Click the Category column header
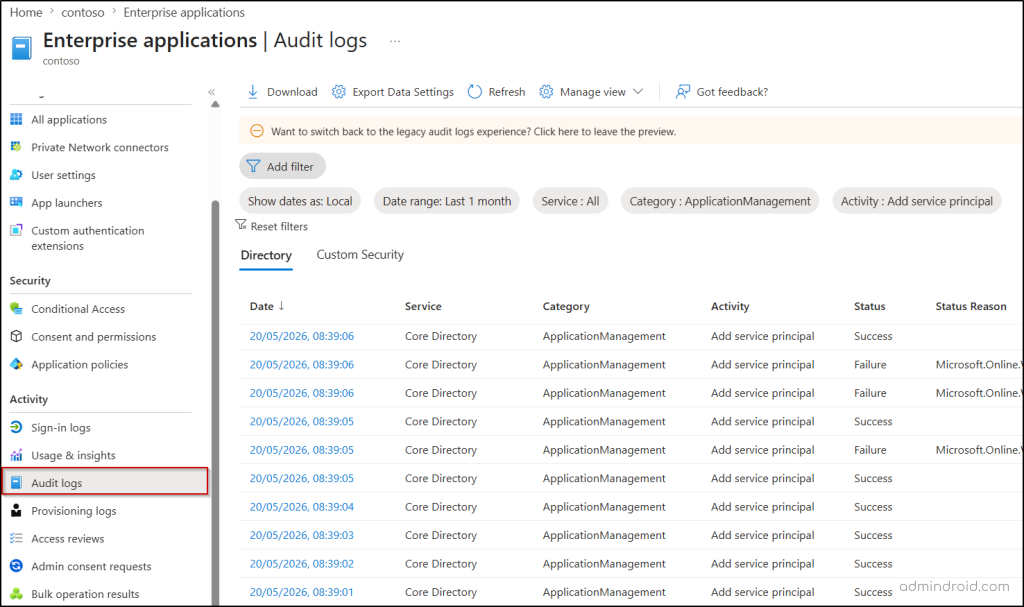 point(566,306)
